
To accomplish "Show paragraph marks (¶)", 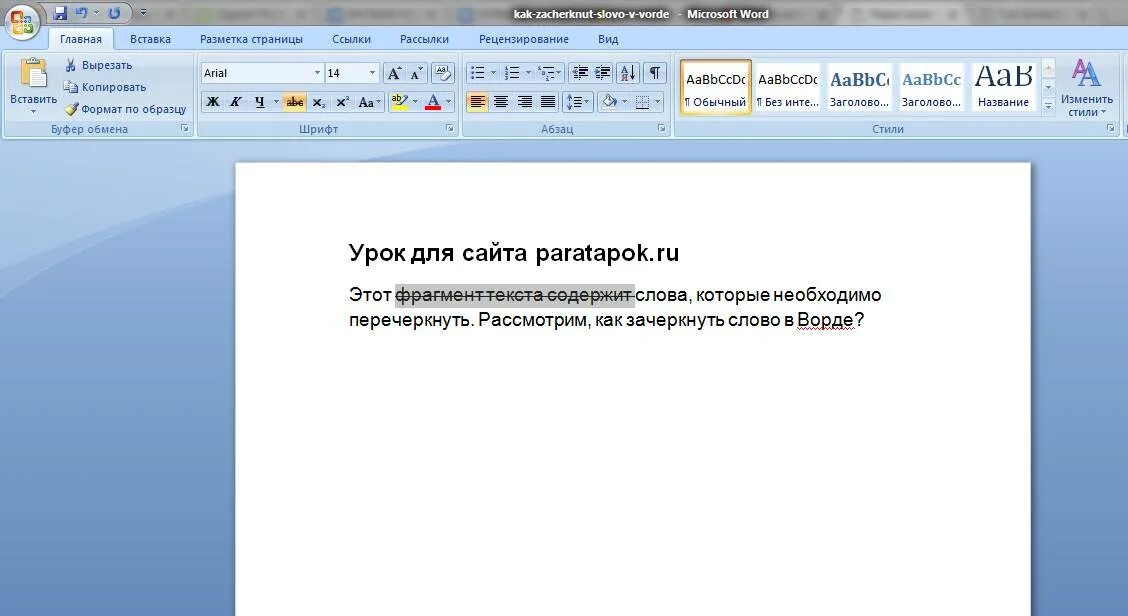I will (x=655, y=73).
